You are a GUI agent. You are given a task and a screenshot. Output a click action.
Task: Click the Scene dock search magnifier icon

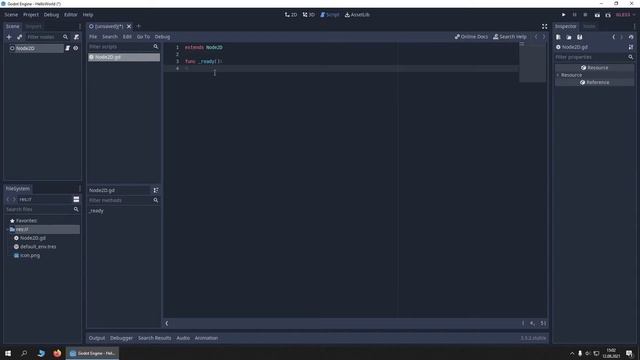click(x=65, y=37)
